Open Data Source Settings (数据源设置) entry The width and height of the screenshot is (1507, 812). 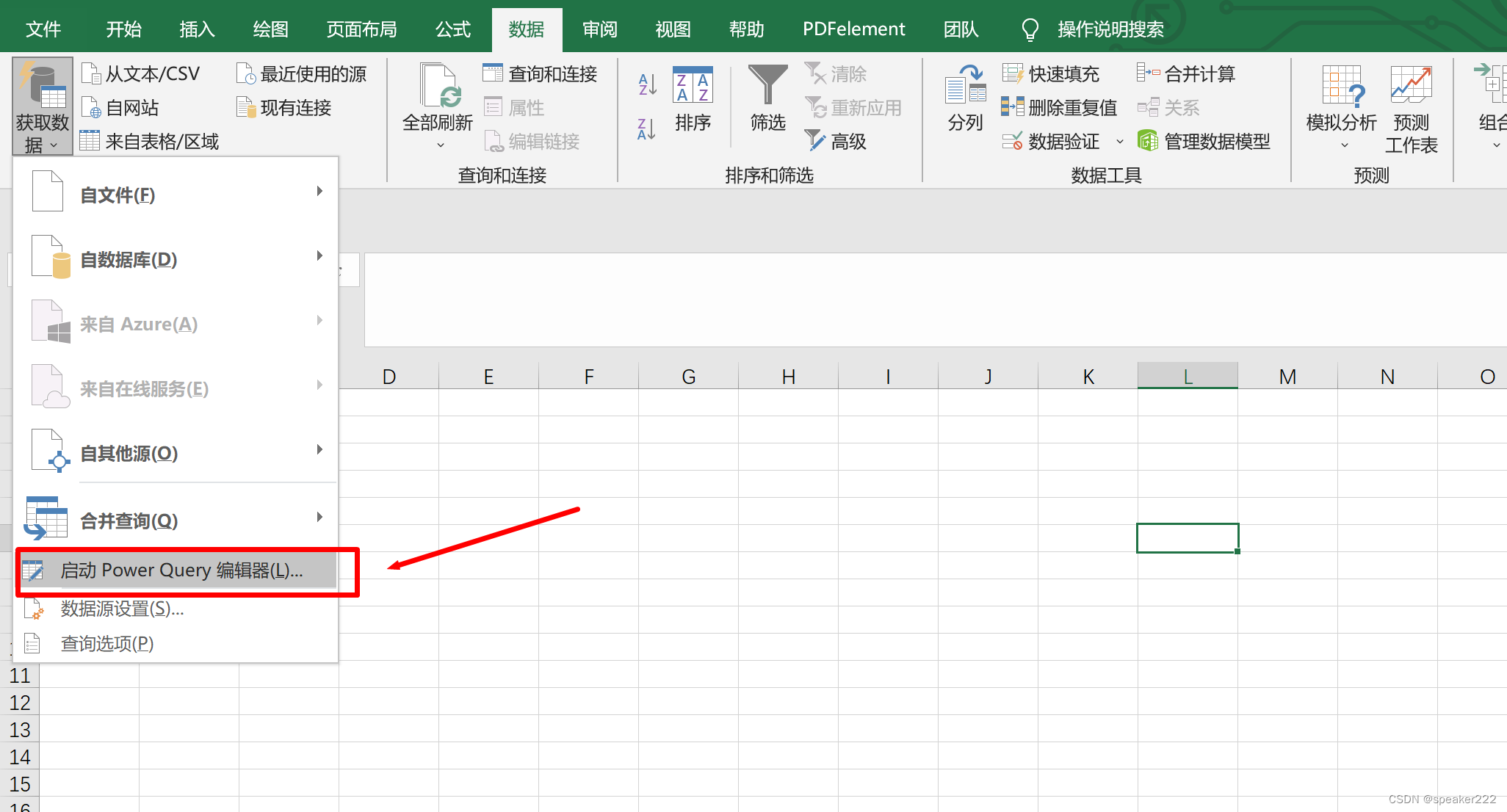pyautogui.click(x=122, y=609)
